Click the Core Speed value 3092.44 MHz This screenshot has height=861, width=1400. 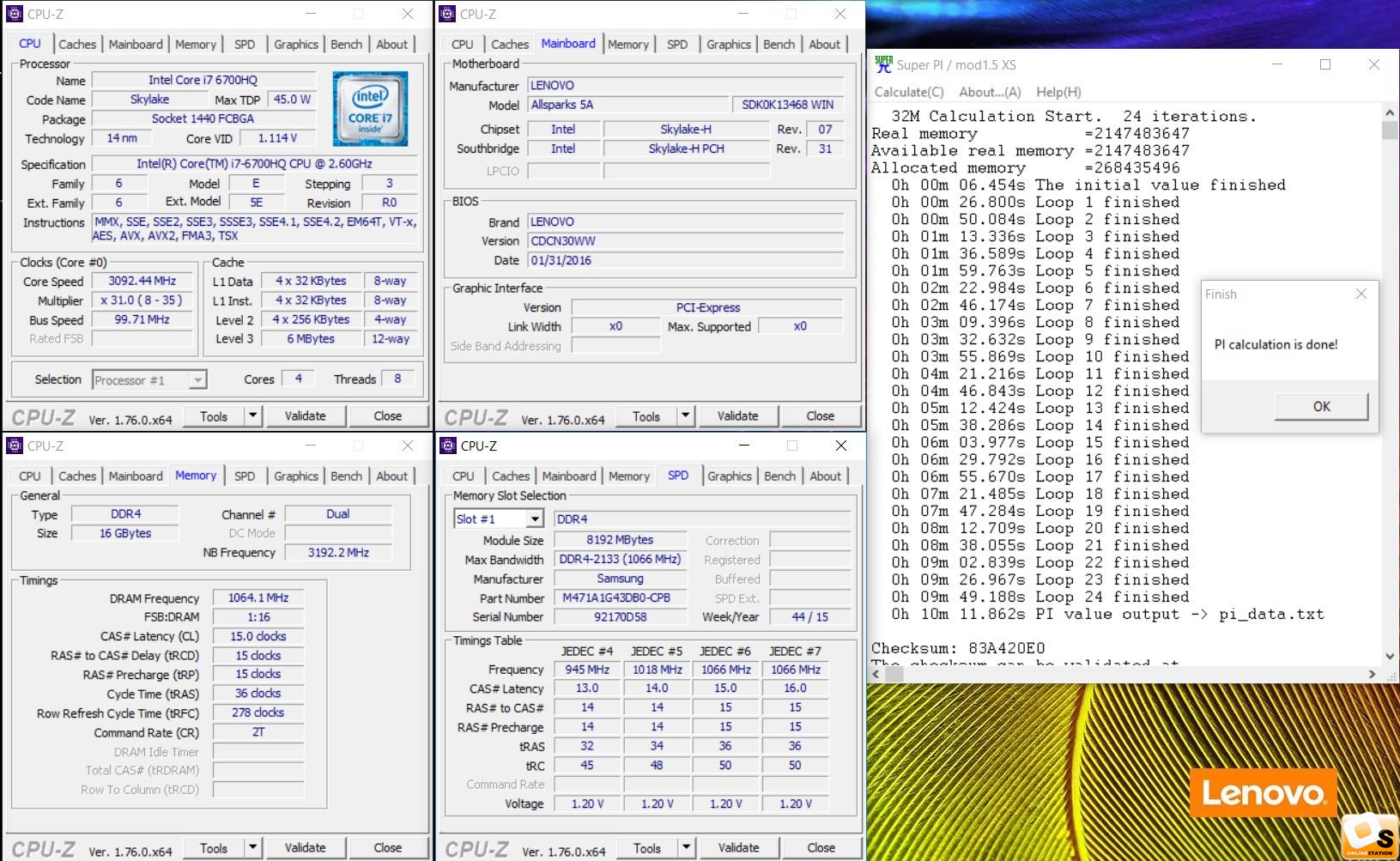pos(142,281)
